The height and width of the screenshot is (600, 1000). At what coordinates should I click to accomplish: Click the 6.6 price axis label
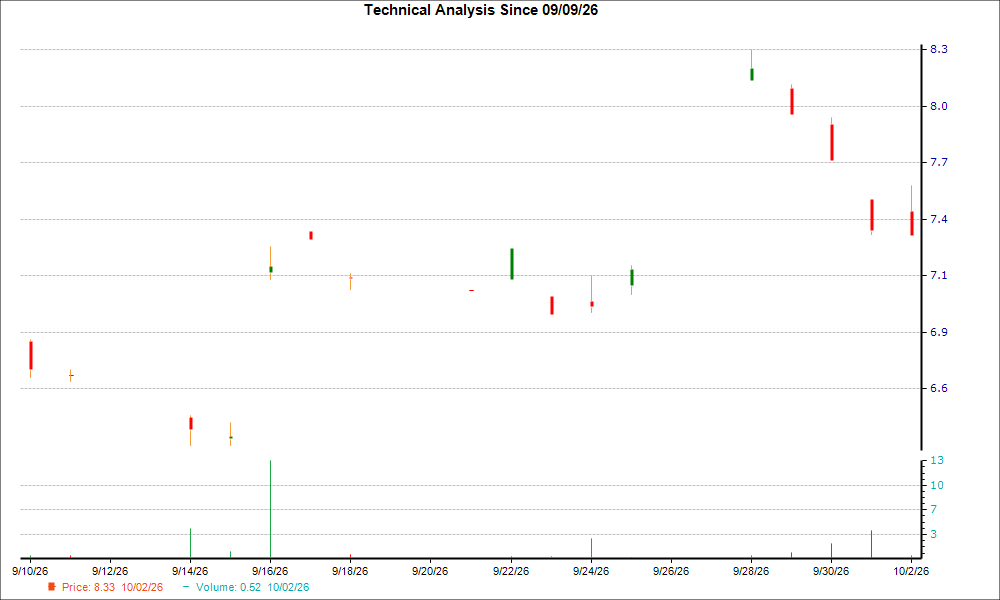[x=938, y=388]
